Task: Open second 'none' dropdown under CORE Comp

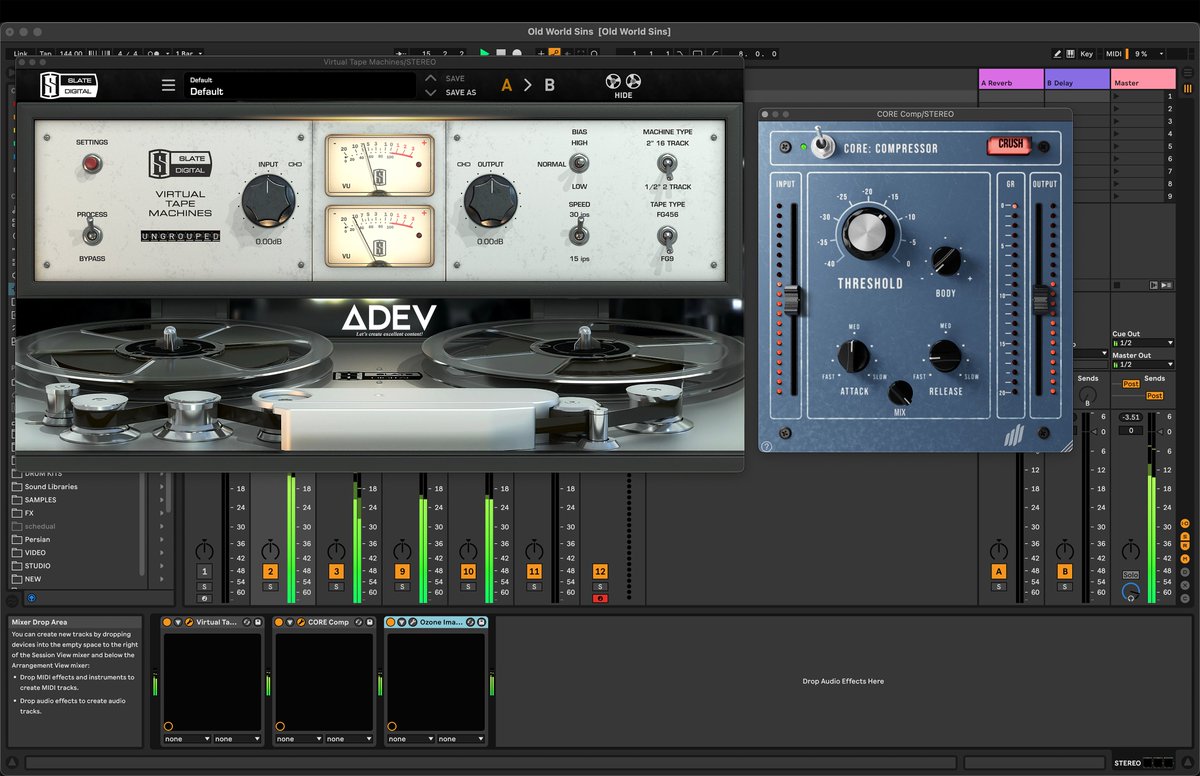Action: pyautogui.click(x=349, y=739)
